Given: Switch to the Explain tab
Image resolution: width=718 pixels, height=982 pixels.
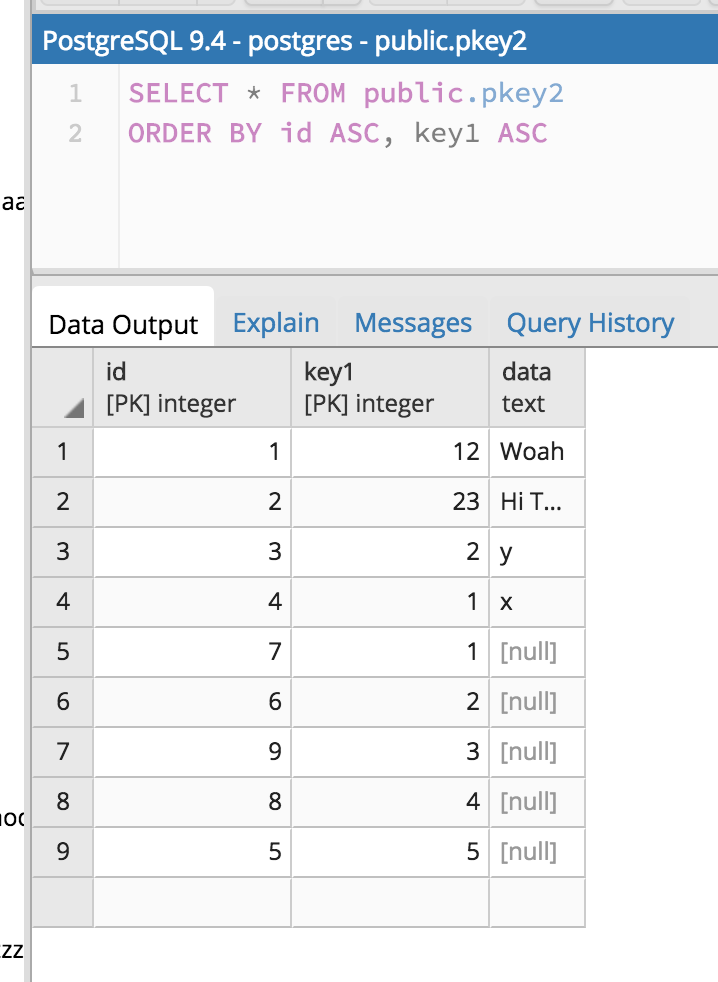Looking at the screenshot, I should 276,323.
